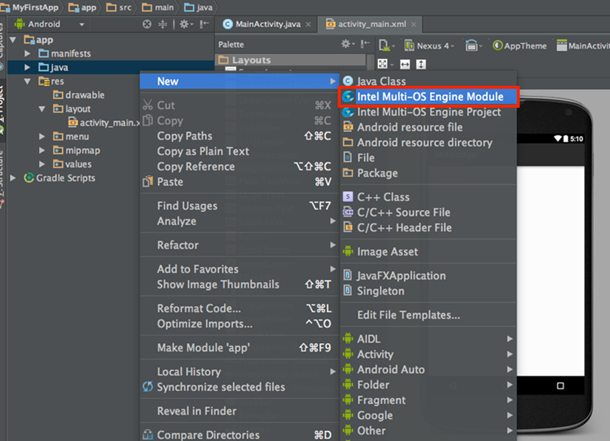Click JavaFXApplication template icon
Viewport: 610px width, 441px height.
pyautogui.click(x=348, y=275)
